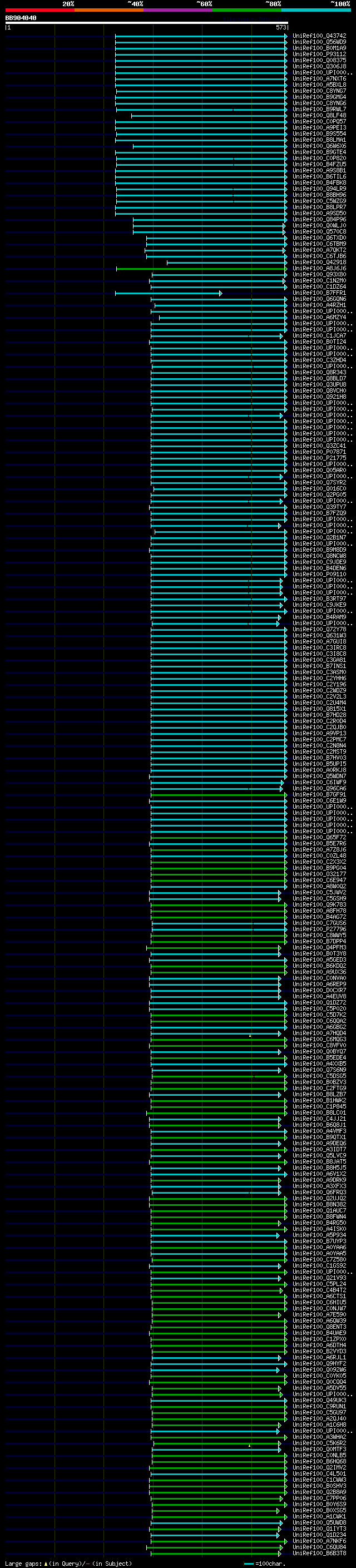Screen dimensions: 356x1568
Task: Select hit label UniRef100_B5UPI5
Action: (319, 764)
